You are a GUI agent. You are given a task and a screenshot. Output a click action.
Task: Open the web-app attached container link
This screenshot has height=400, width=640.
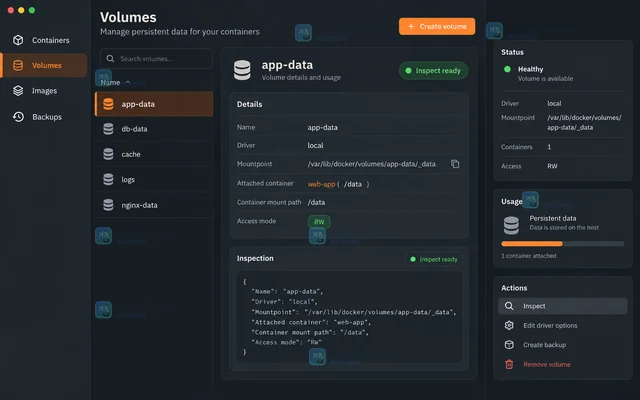coord(321,184)
